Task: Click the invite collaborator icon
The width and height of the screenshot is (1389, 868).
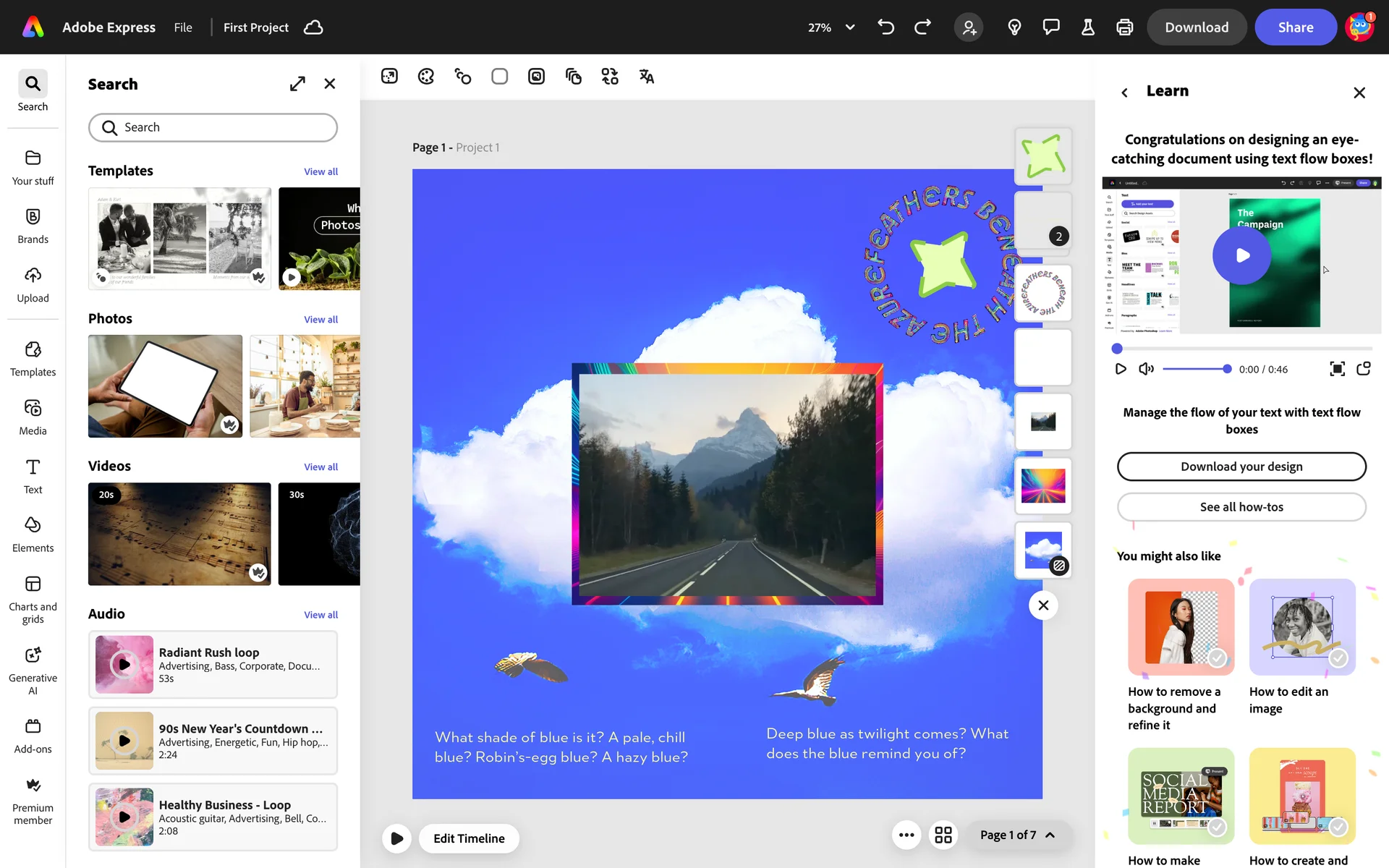Action: click(969, 27)
